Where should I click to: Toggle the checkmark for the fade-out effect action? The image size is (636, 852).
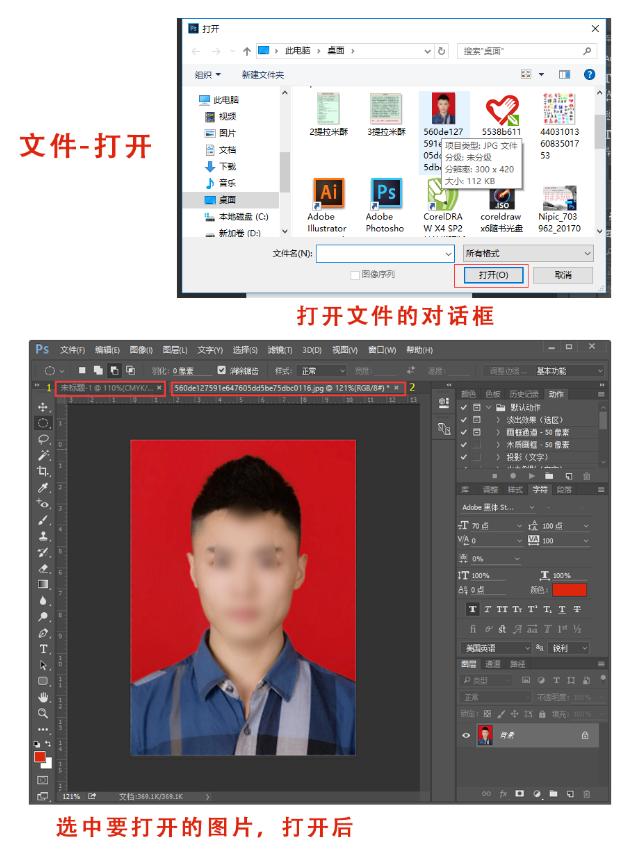(464, 419)
